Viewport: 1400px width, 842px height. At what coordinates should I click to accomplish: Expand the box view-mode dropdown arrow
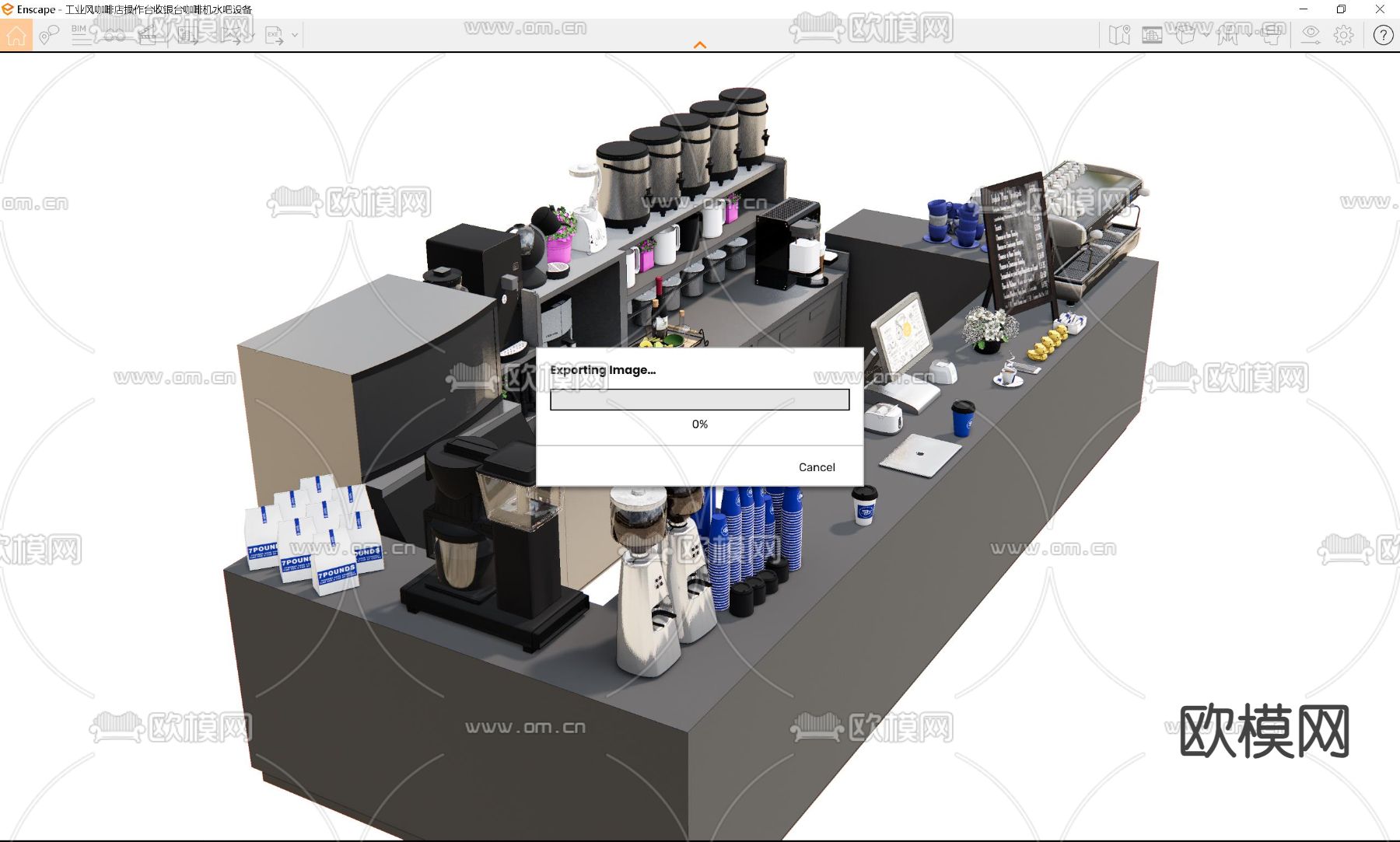click(1205, 35)
